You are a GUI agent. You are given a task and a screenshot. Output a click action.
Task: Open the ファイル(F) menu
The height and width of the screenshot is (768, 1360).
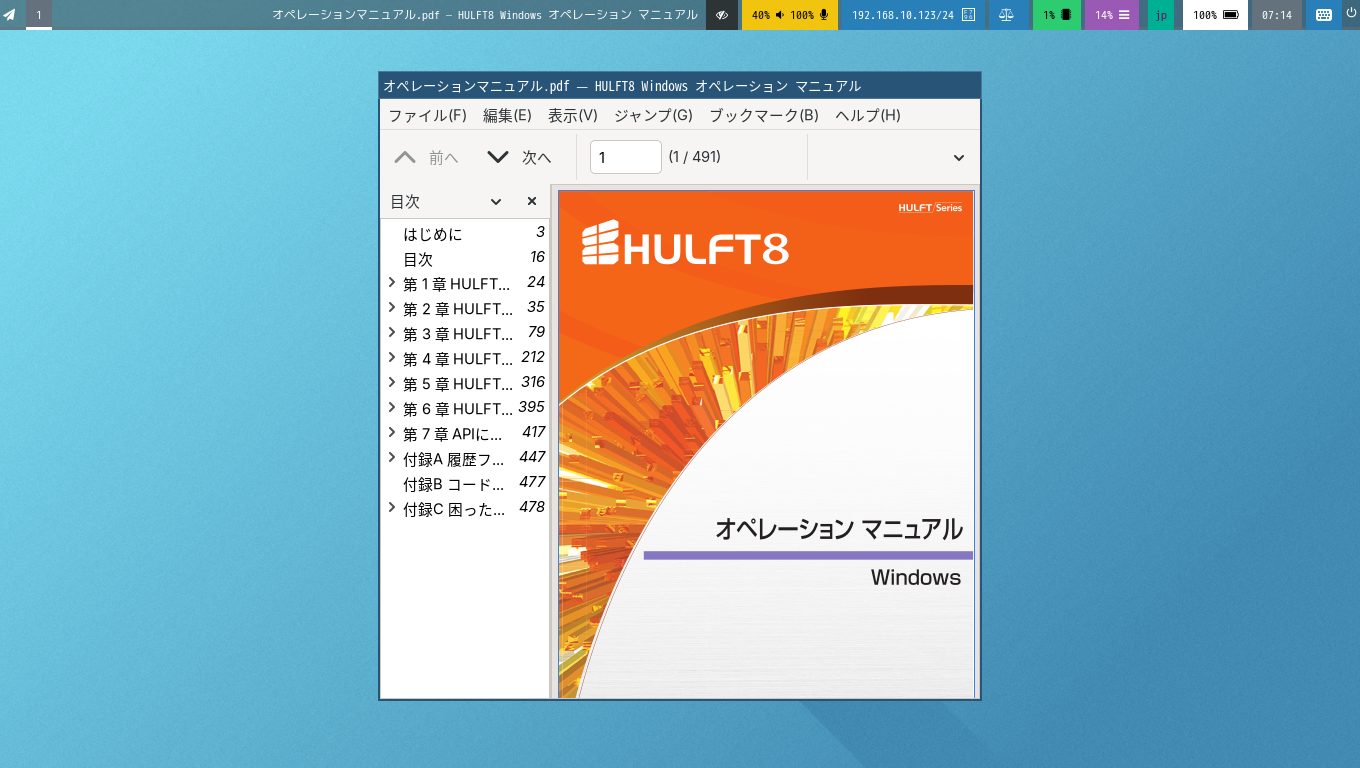pyautogui.click(x=427, y=115)
